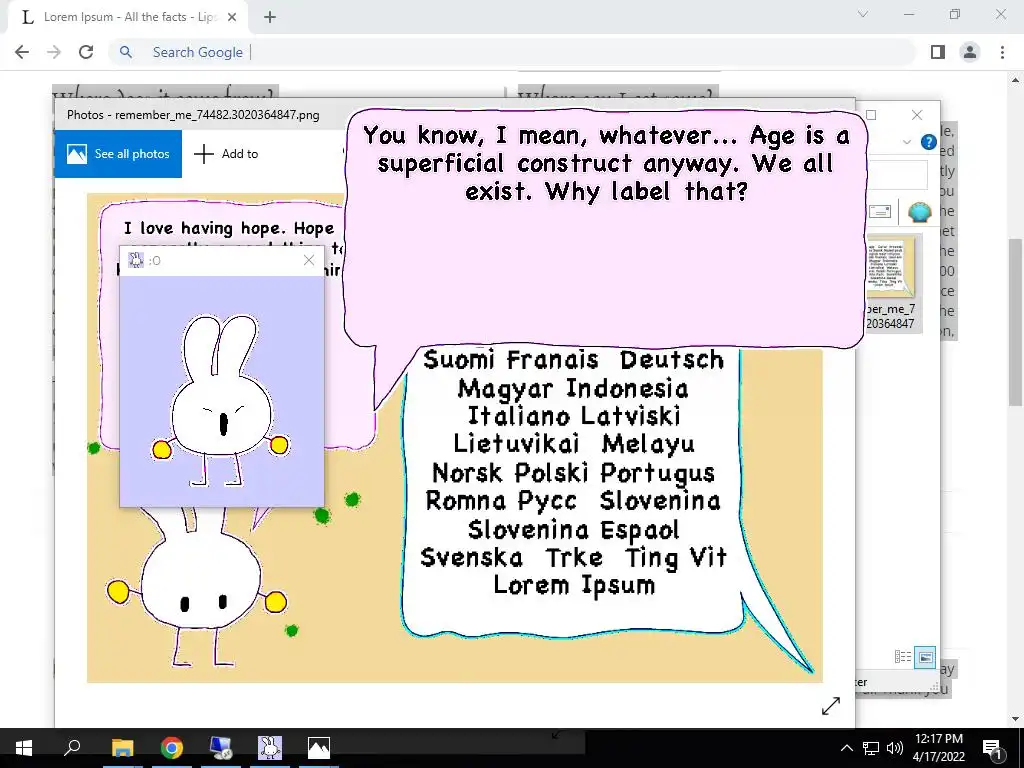This screenshot has height=768, width=1024.
Task: Close the Lorem Ipsum tab
Action: pos(232,17)
